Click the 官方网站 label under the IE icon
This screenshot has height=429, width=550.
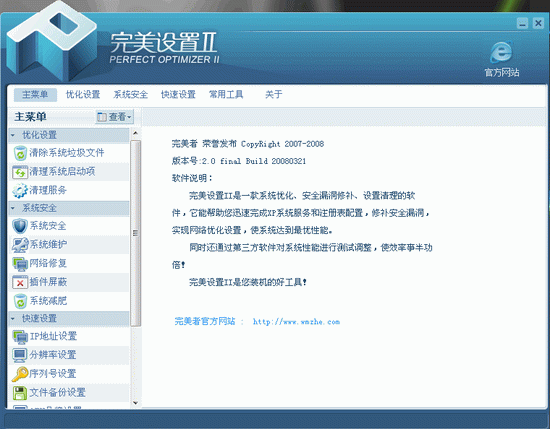point(502,73)
